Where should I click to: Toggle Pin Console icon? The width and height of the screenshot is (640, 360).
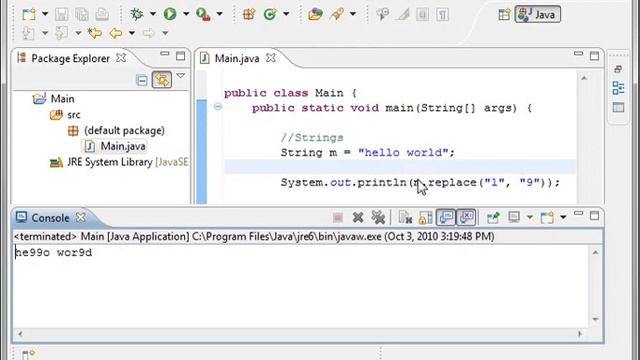tap(493, 218)
